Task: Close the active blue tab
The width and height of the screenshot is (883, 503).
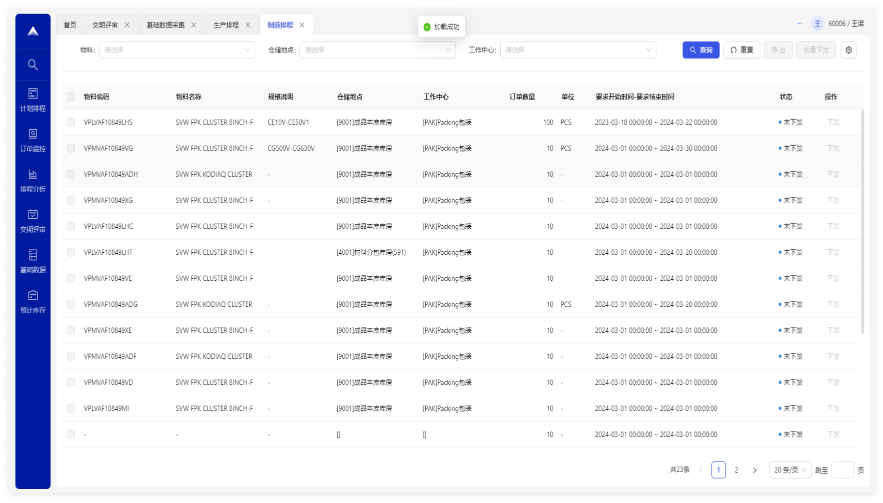Action: coord(302,25)
